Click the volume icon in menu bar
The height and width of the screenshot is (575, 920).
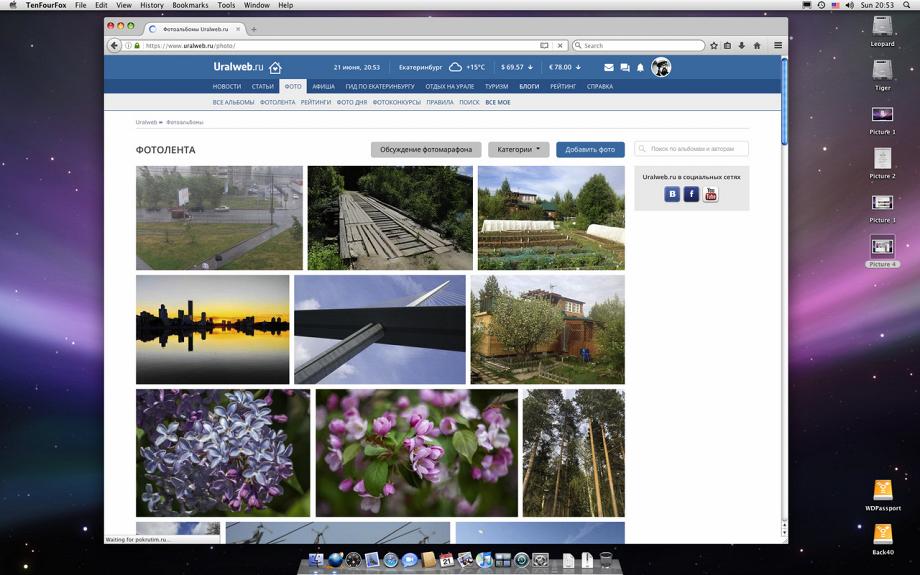coord(850,5)
